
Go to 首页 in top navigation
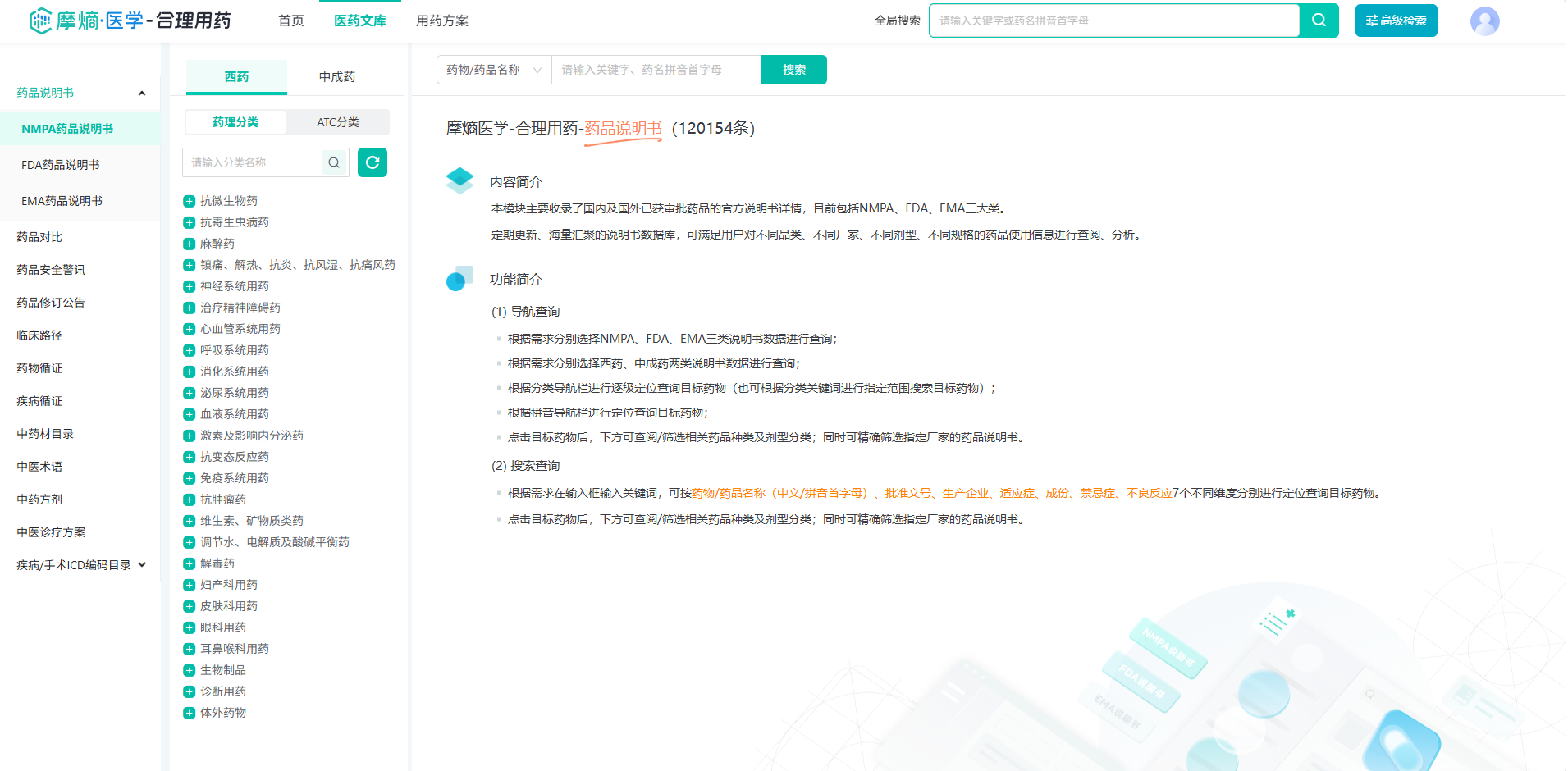coord(290,21)
